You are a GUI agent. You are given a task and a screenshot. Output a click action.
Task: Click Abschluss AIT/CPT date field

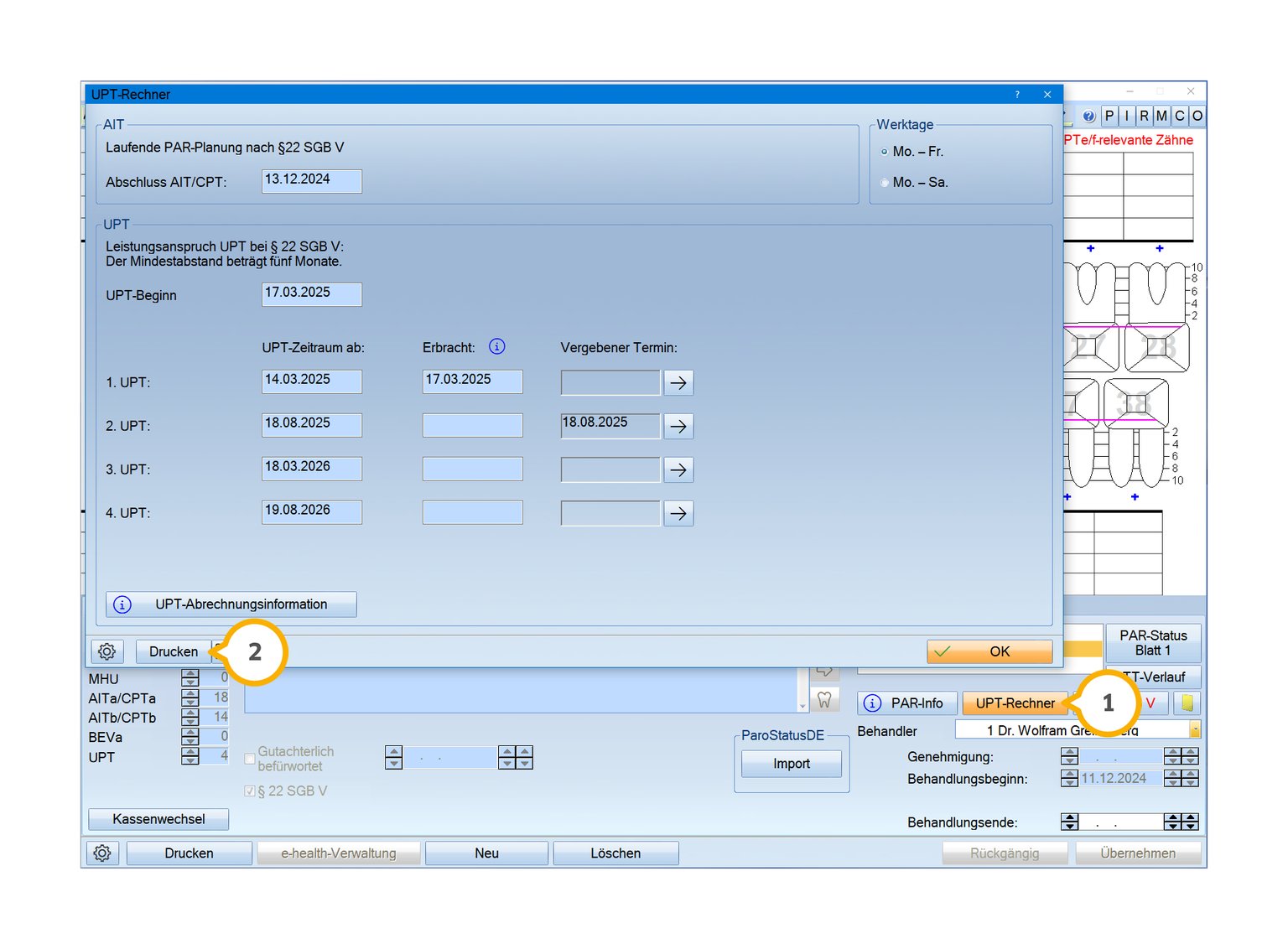tap(312, 181)
